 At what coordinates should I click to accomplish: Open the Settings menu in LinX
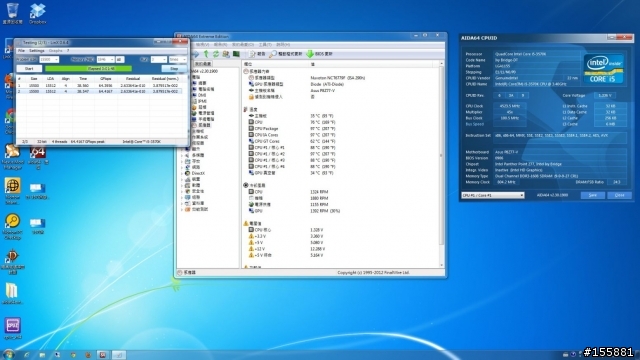tap(36, 51)
